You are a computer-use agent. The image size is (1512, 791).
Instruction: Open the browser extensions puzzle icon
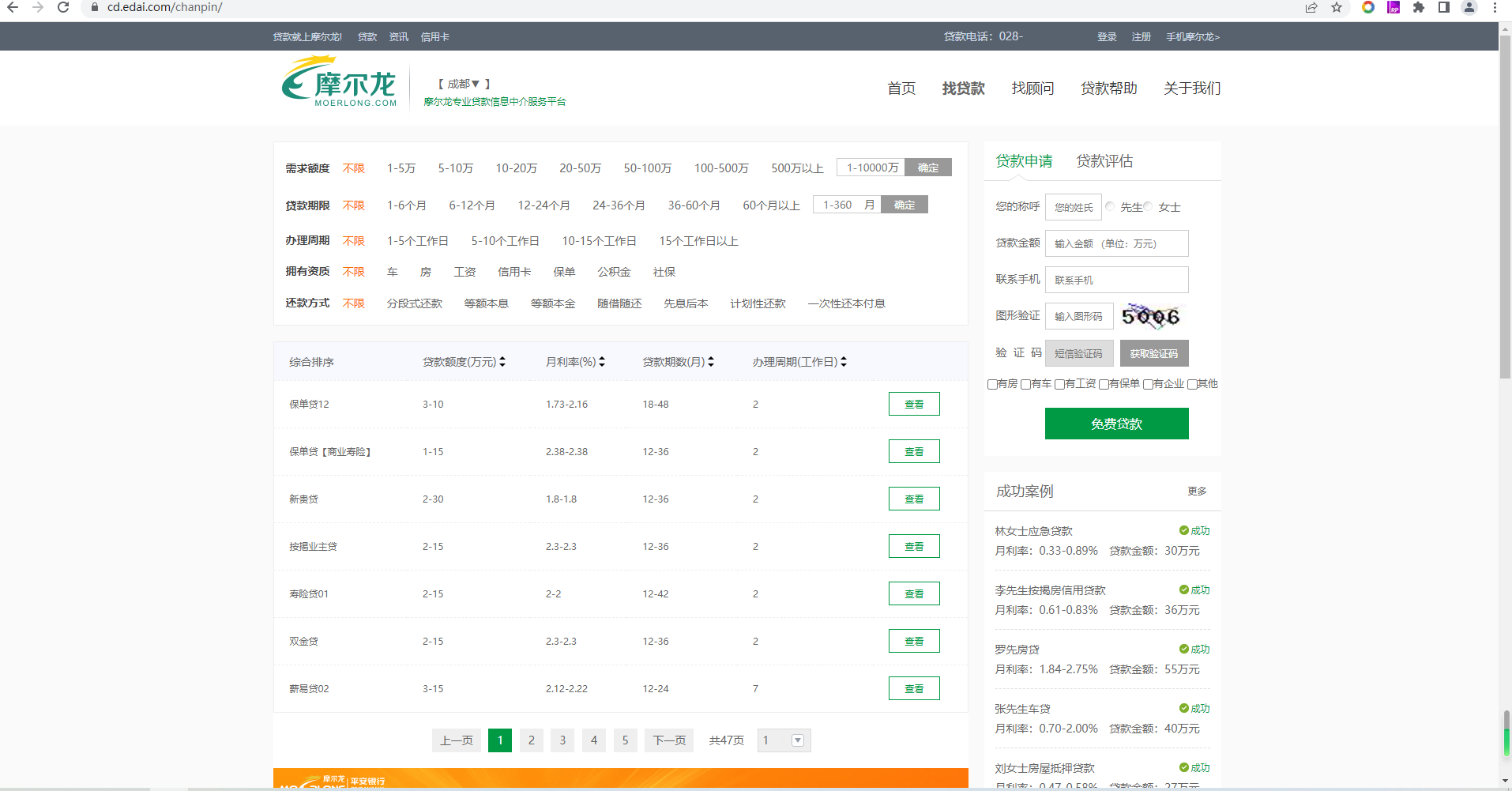[x=1419, y=7]
